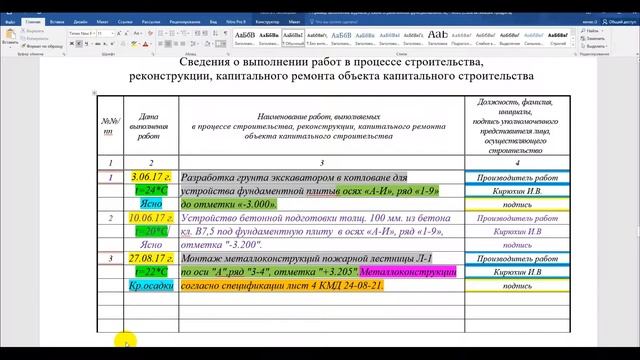The image size is (640, 360).
Task: Open the Font dialog launcher
Action: coord(153,54)
